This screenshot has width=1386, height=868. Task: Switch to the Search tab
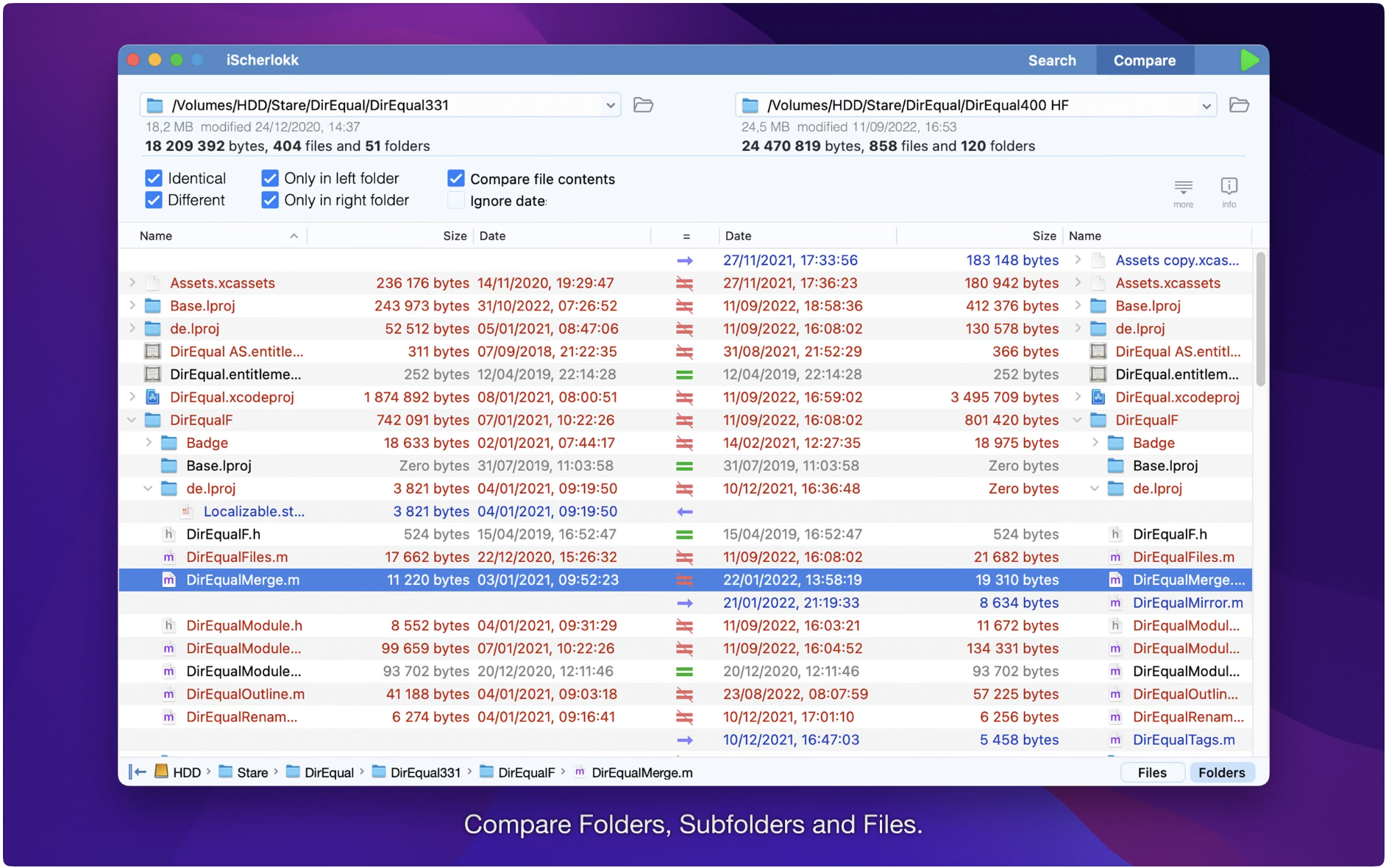point(1051,60)
